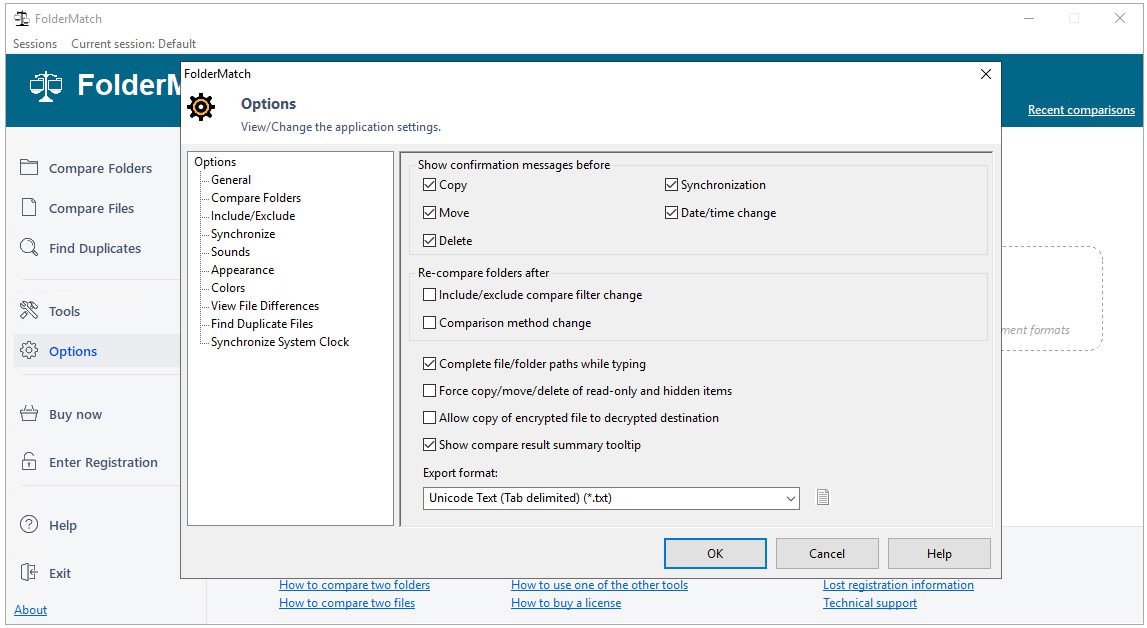Viewport: 1147px width, 628px height.
Task: Click the Cancel button
Action: [827, 553]
